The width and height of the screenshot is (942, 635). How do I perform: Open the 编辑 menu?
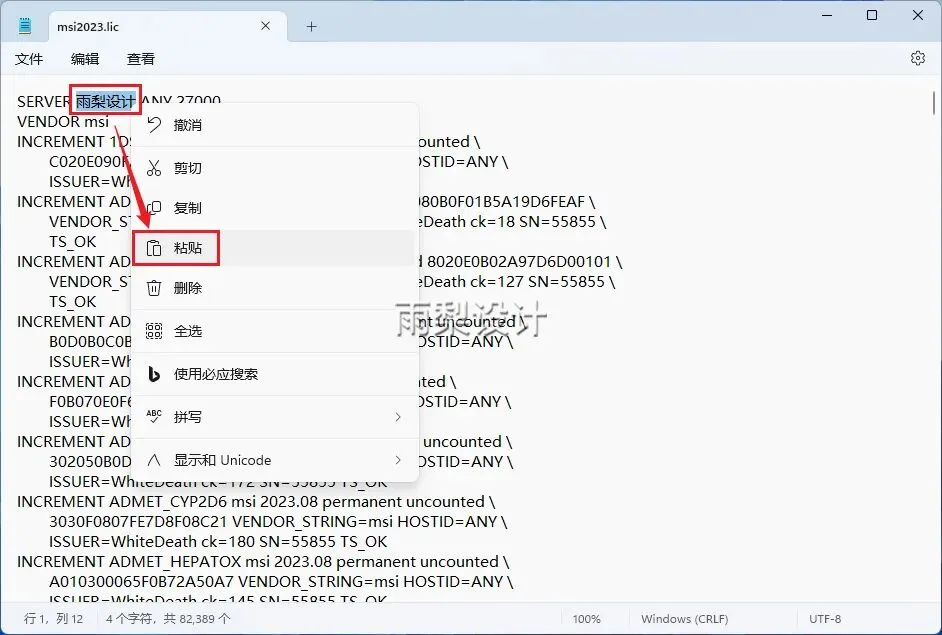[x=85, y=59]
